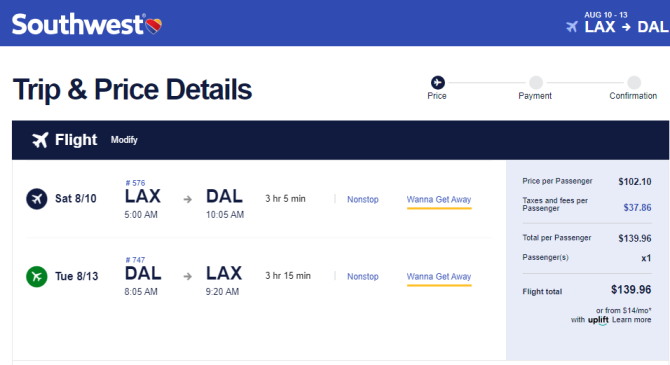
Task: Click Wanna Get Away fare for flight 747
Action: (x=439, y=277)
